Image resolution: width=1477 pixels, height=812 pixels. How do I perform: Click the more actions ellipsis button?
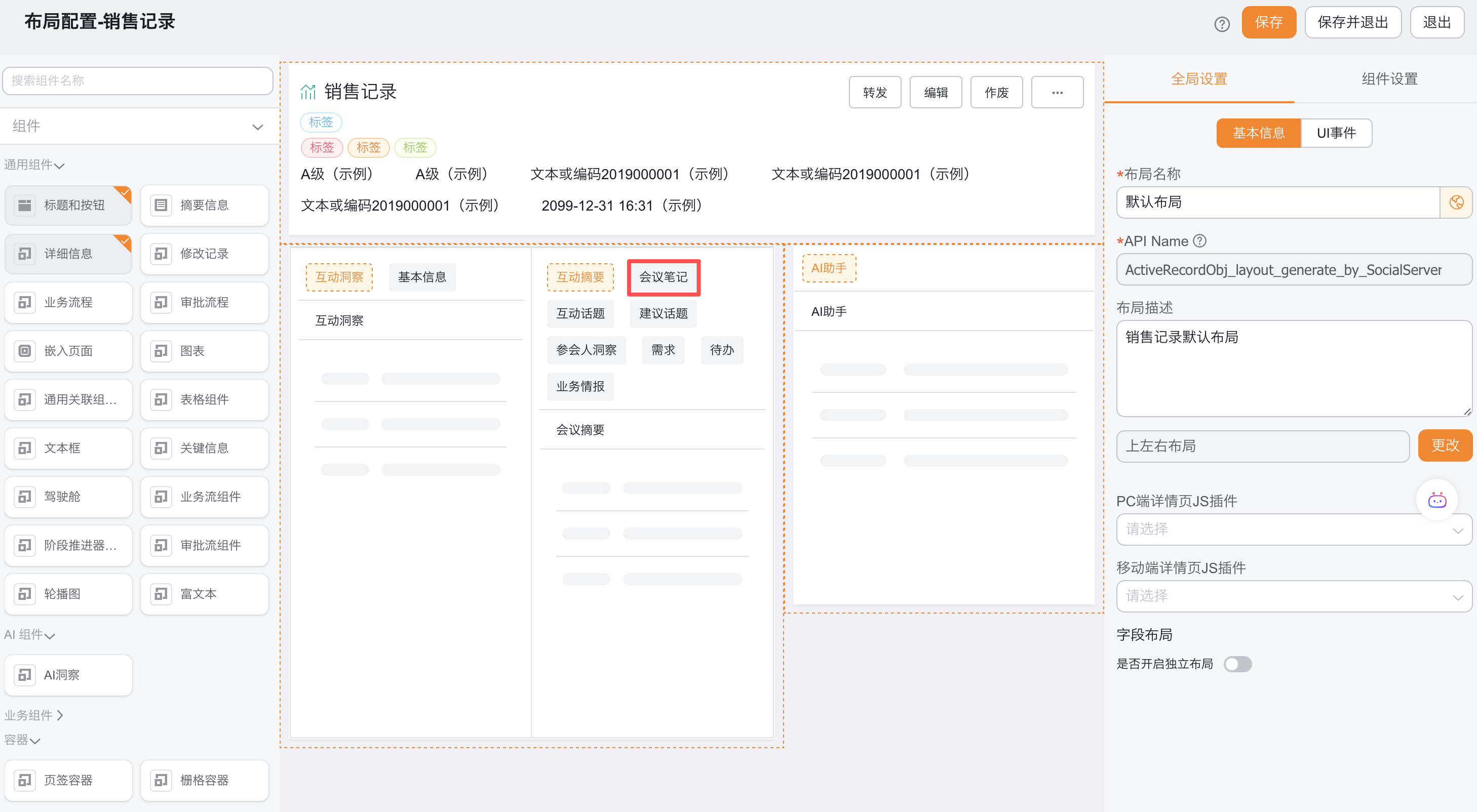pos(1057,92)
